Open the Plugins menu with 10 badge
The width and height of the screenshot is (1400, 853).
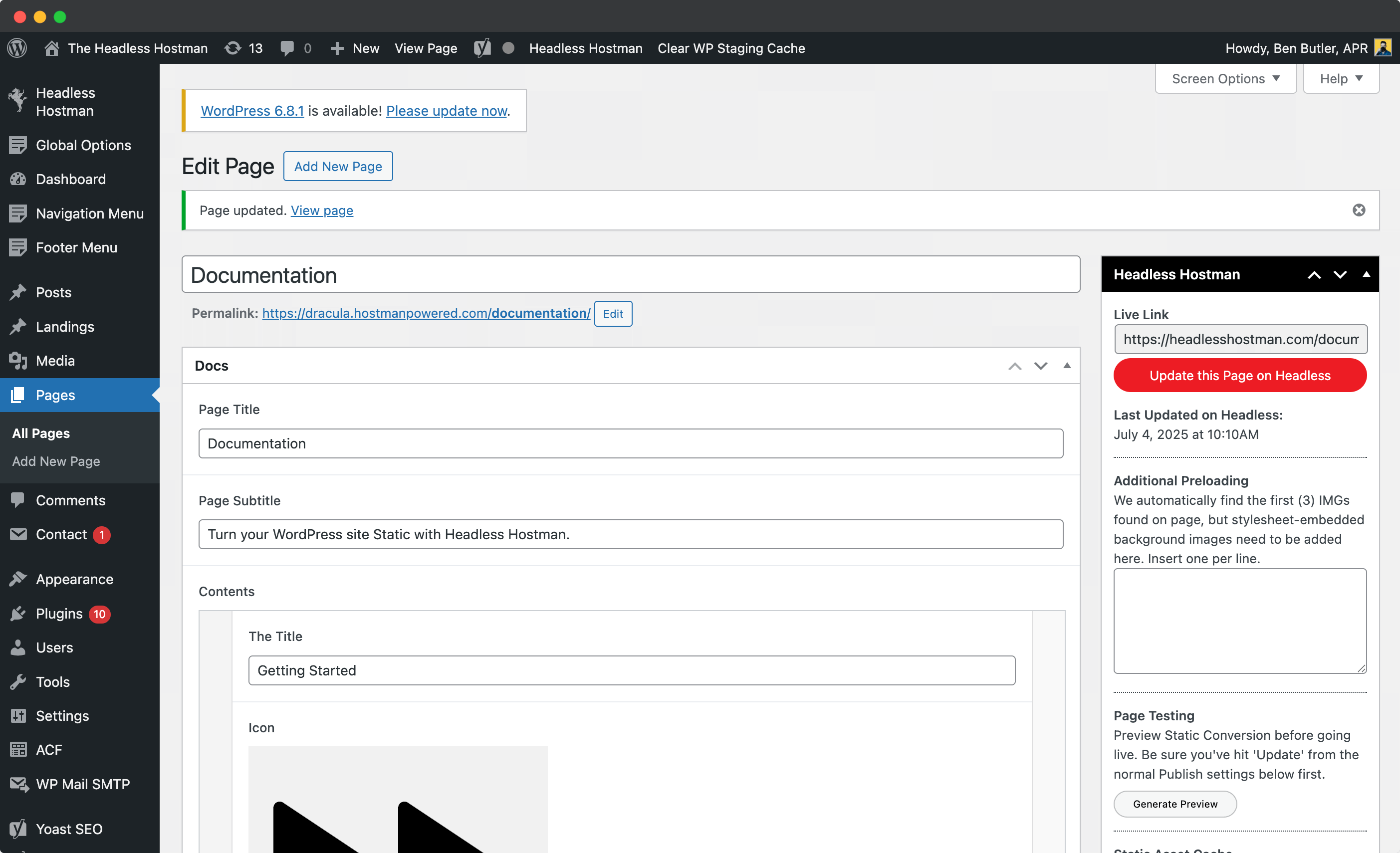tap(59, 614)
